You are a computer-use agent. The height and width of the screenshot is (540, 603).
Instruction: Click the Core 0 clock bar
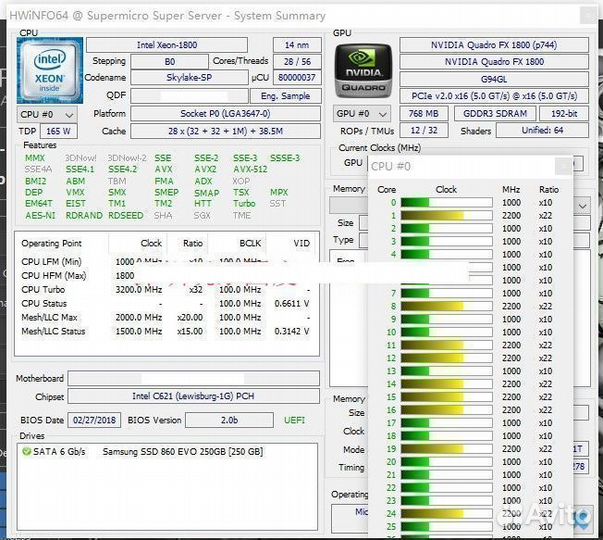click(446, 202)
